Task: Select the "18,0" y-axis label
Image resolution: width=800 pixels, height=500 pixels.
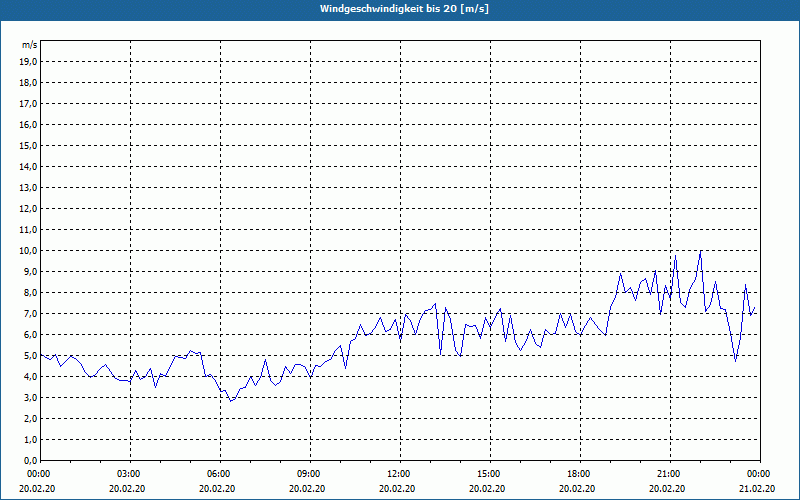Action: [x=28, y=83]
